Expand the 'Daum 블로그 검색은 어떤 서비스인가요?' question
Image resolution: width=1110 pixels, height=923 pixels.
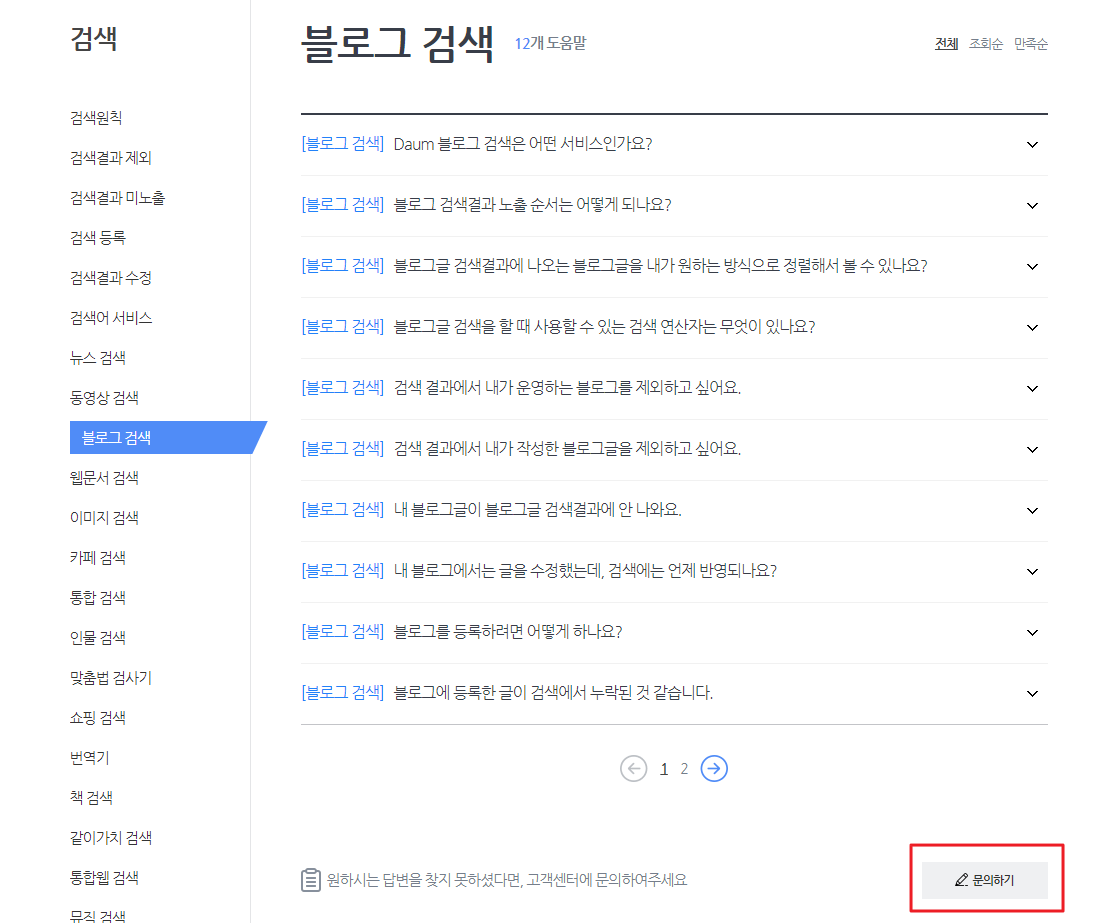pyautogui.click(x=1032, y=144)
